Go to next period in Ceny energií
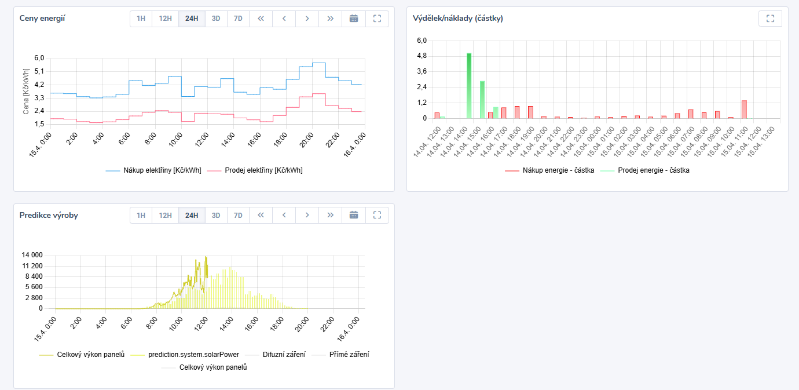 [307, 18]
